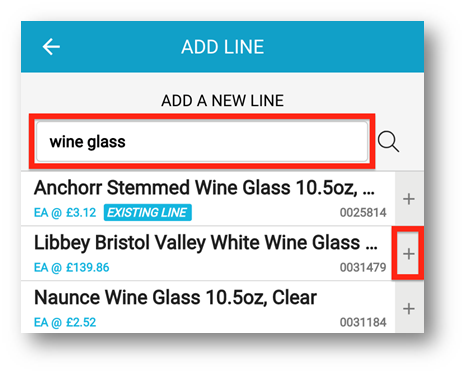Add the Anchorr Stemmed Wine Glass with plus icon
Screen dimensions: 466x375
point(409,199)
